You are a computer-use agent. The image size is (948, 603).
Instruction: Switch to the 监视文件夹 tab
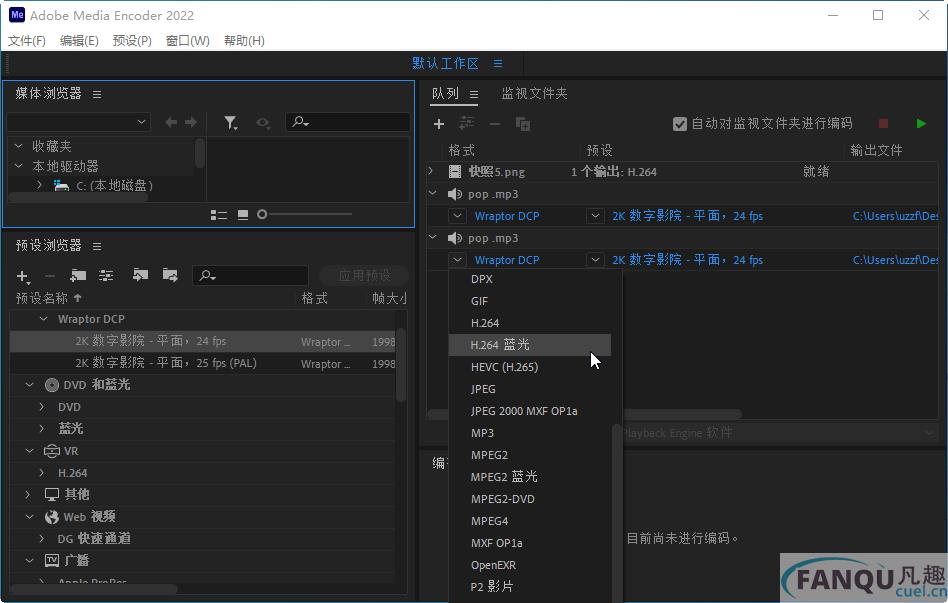(534, 94)
